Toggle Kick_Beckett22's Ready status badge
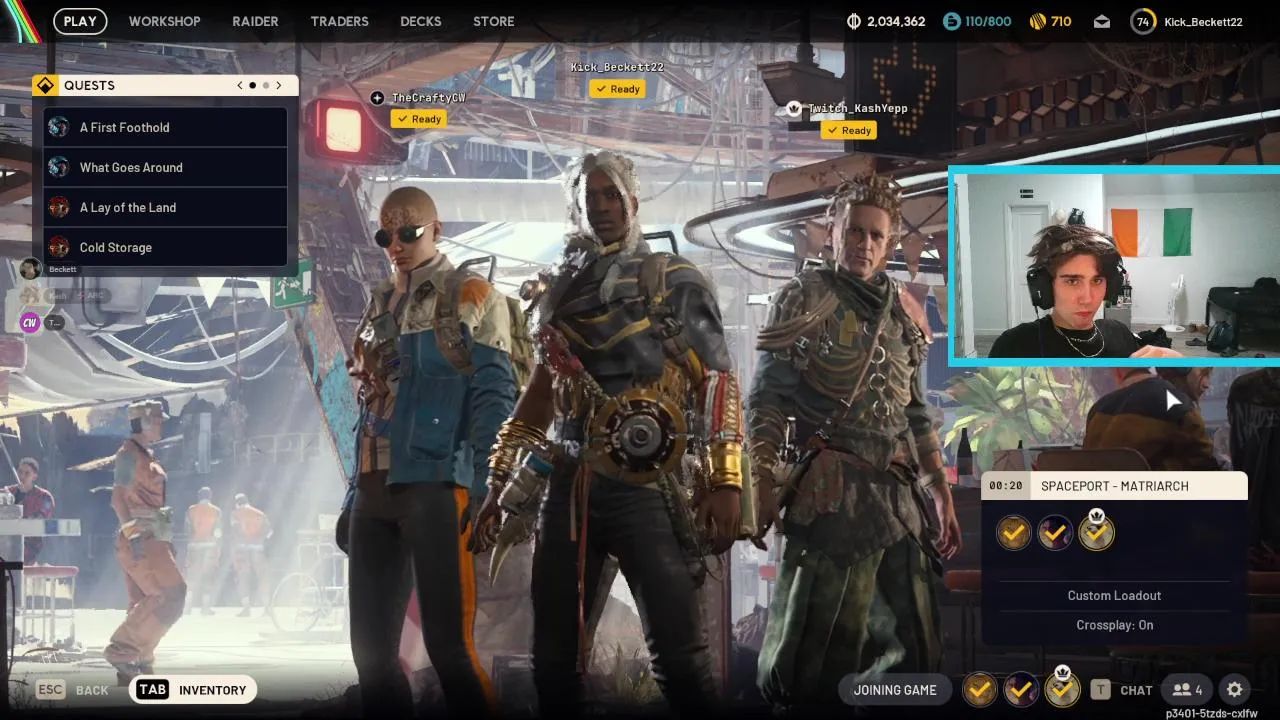The image size is (1280, 720). [617, 89]
